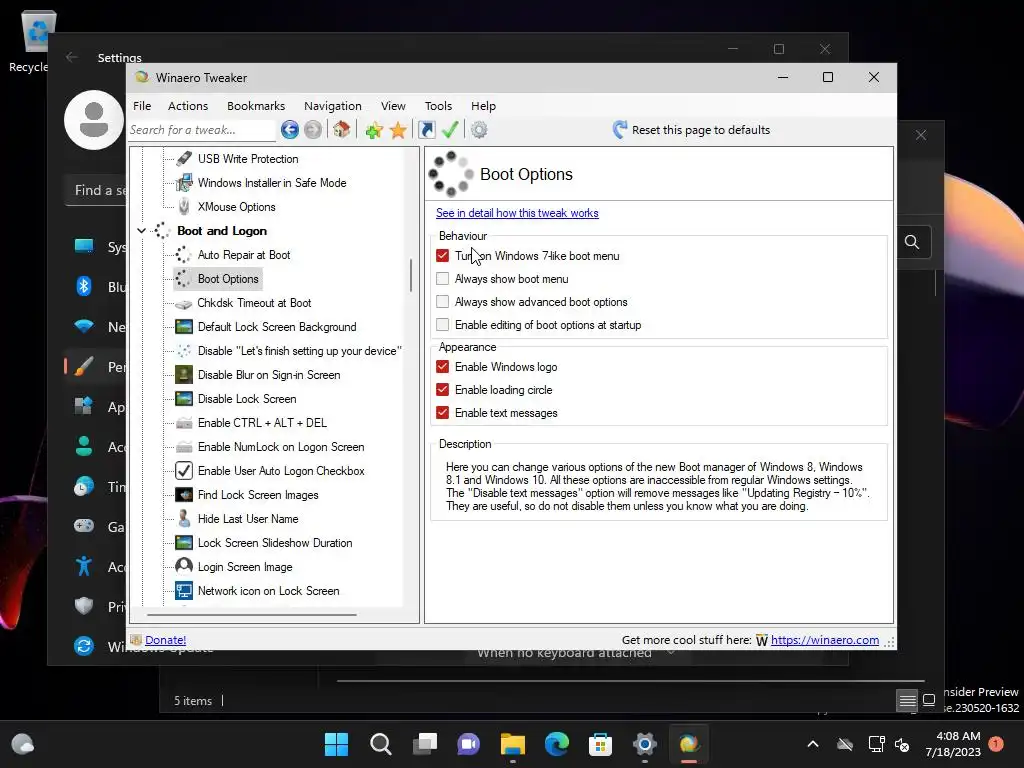Uncheck Enable text messages

tap(443, 412)
